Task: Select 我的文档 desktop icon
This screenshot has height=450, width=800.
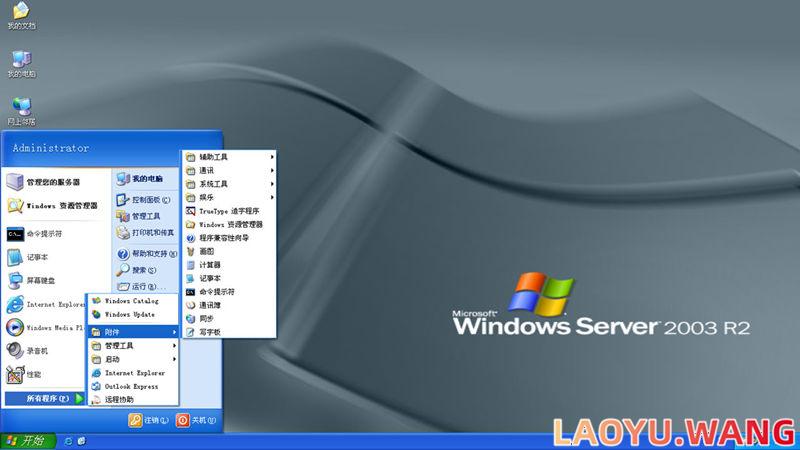Action: click(21, 16)
